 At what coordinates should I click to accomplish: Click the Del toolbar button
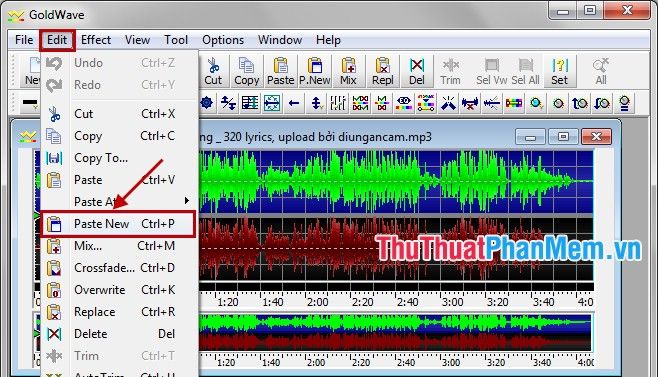pyautogui.click(x=416, y=71)
